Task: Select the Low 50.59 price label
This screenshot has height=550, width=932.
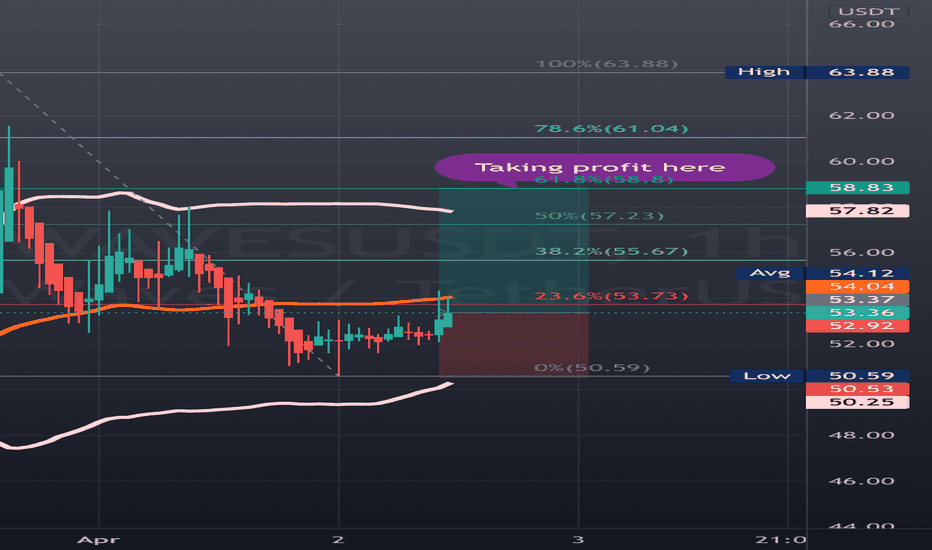Action: [819, 376]
